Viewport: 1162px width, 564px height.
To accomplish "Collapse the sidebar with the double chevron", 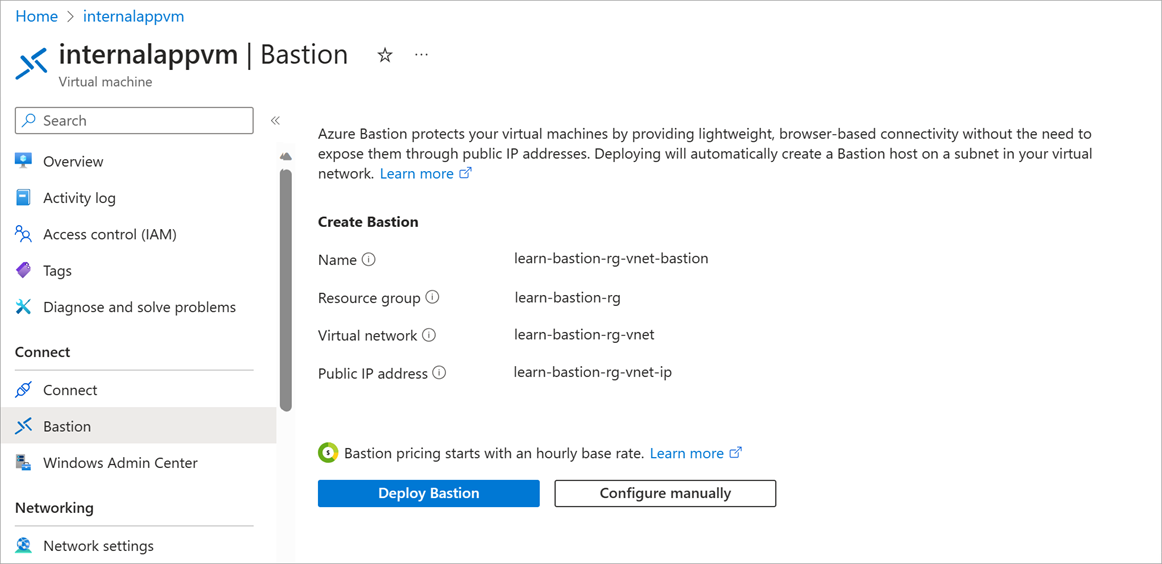I will (x=274, y=120).
